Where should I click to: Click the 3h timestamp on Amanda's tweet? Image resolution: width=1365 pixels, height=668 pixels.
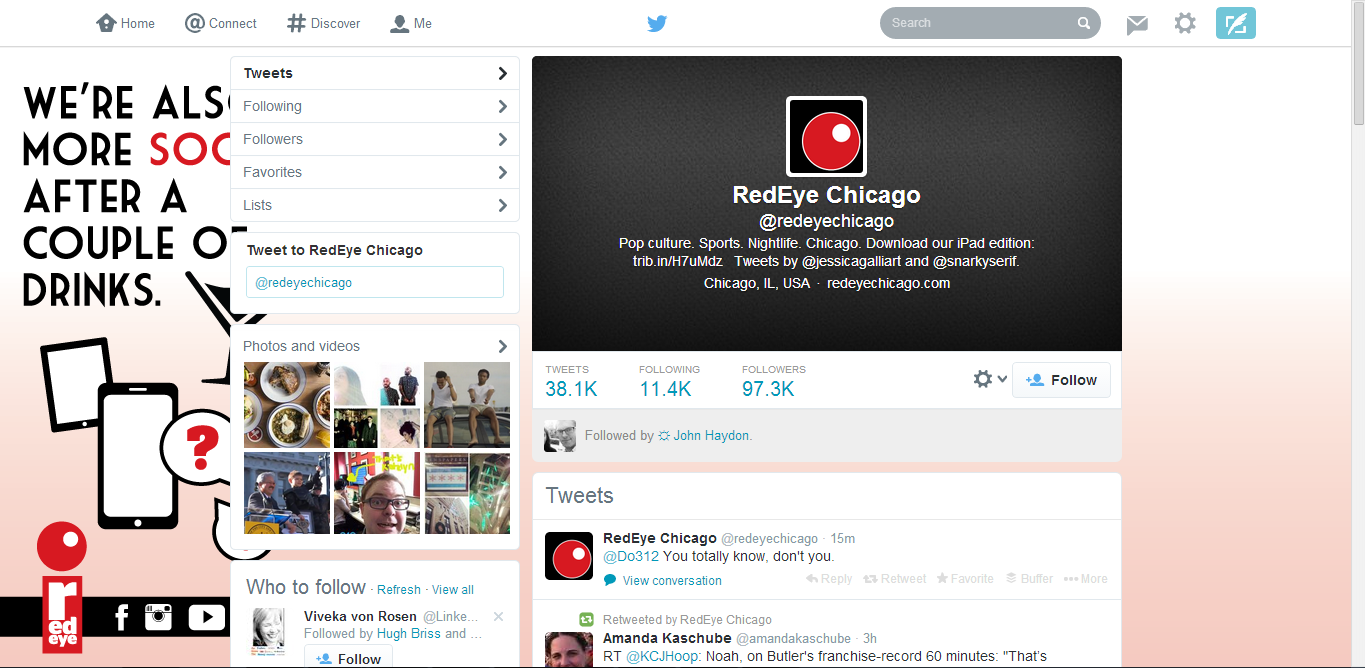click(x=870, y=639)
